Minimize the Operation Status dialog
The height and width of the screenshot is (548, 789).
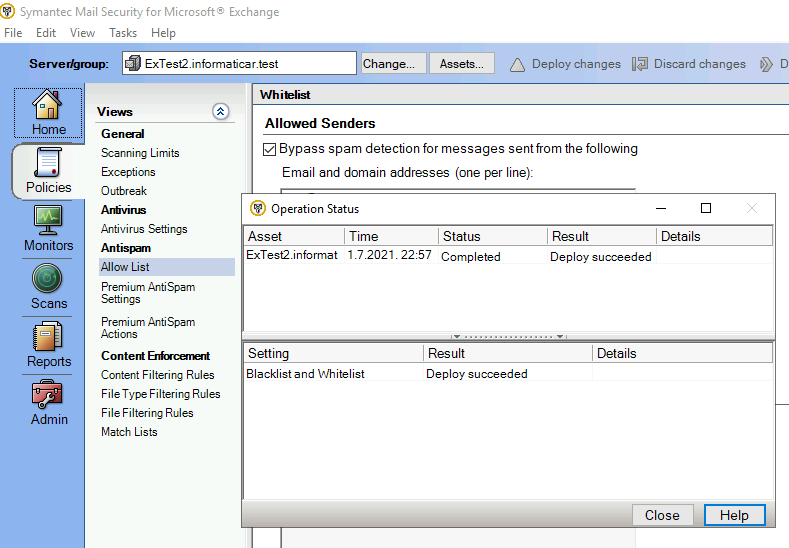[x=661, y=208]
